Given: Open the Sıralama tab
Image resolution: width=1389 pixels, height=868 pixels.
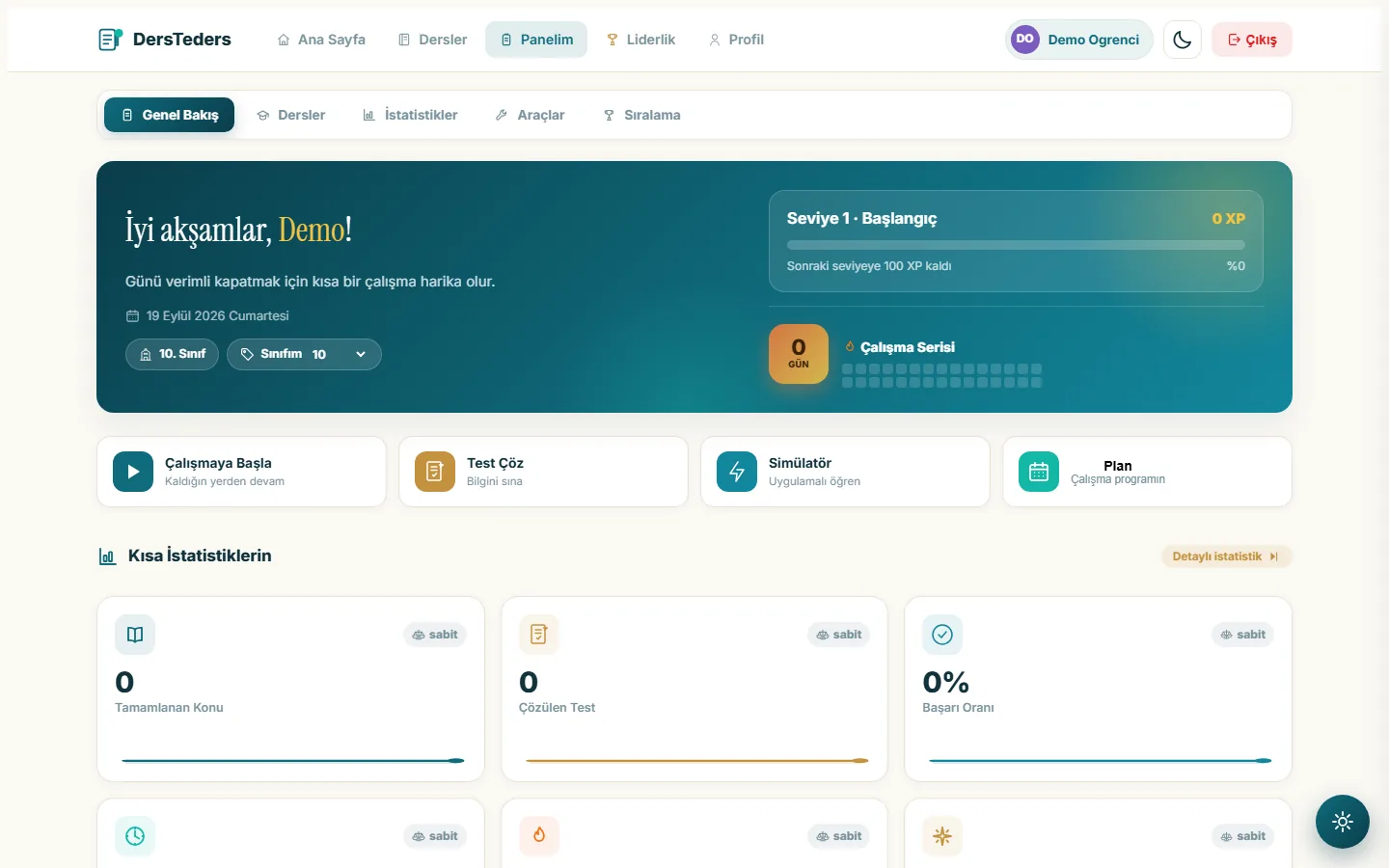Looking at the screenshot, I should point(641,115).
